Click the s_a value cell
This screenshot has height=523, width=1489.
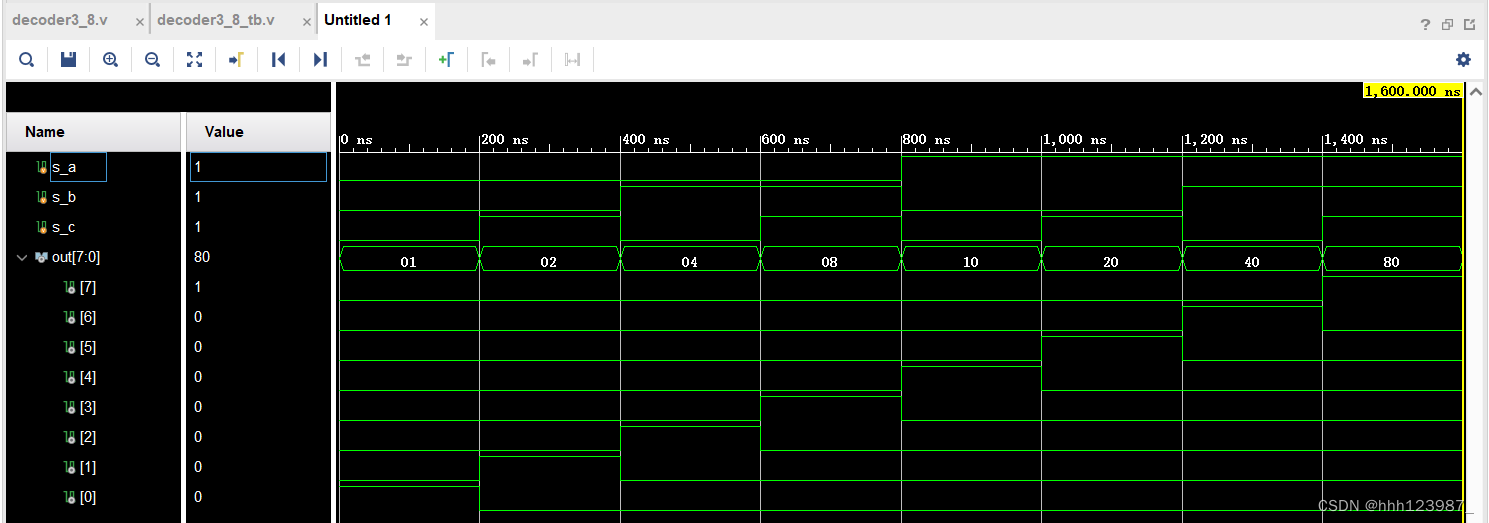(x=258, y=167)
